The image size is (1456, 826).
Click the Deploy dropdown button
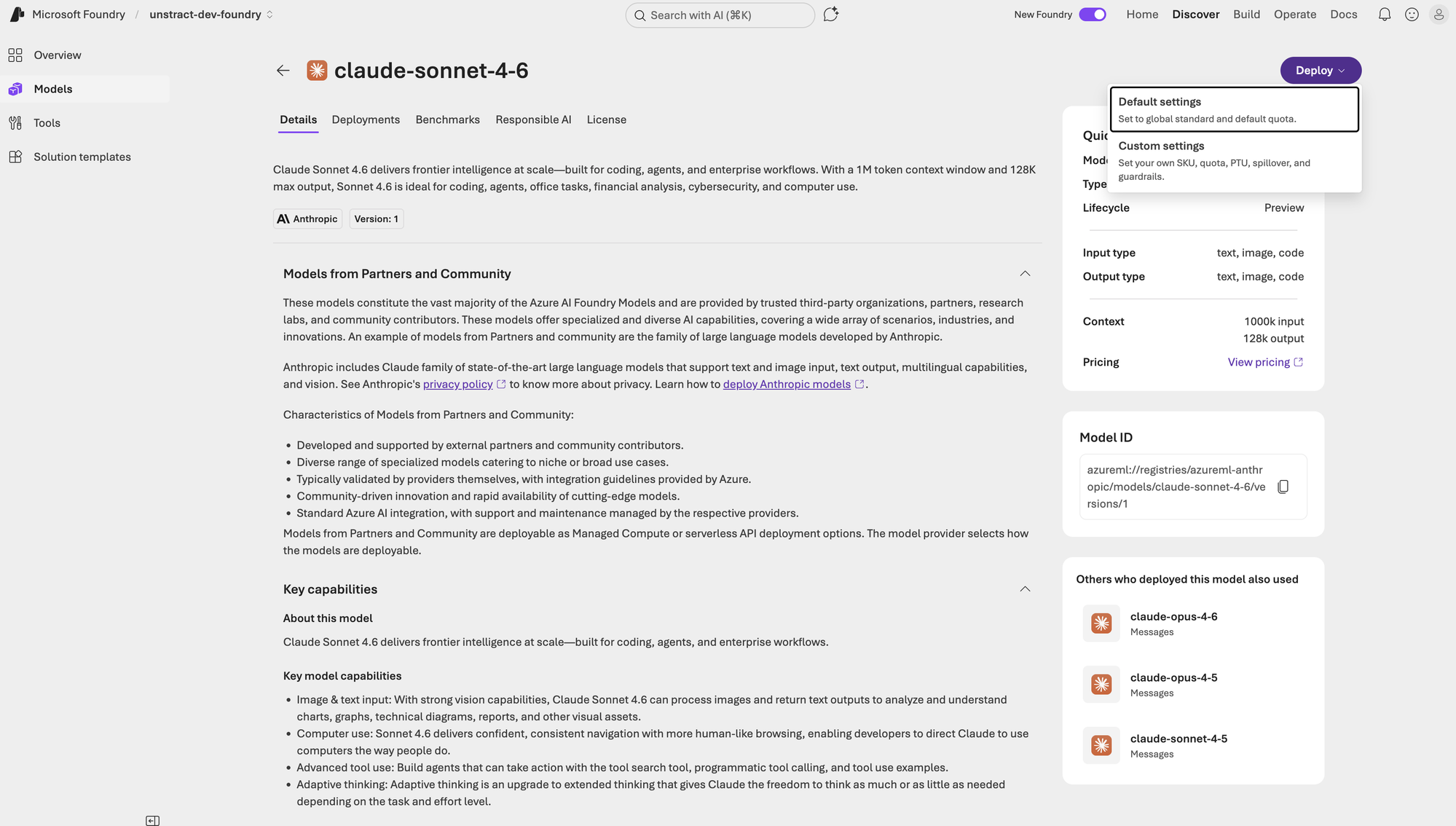pyautogui.click(x=1320, y=71)
